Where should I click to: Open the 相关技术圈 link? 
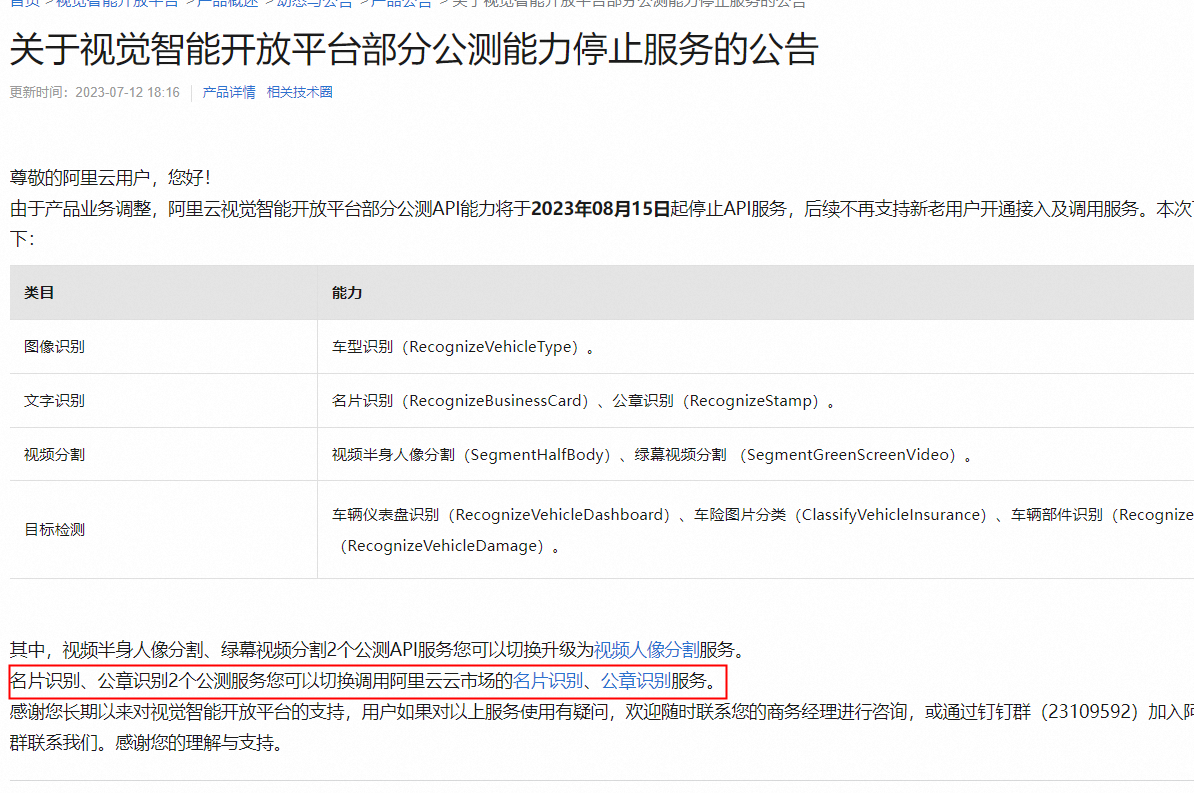coord(299,92)
